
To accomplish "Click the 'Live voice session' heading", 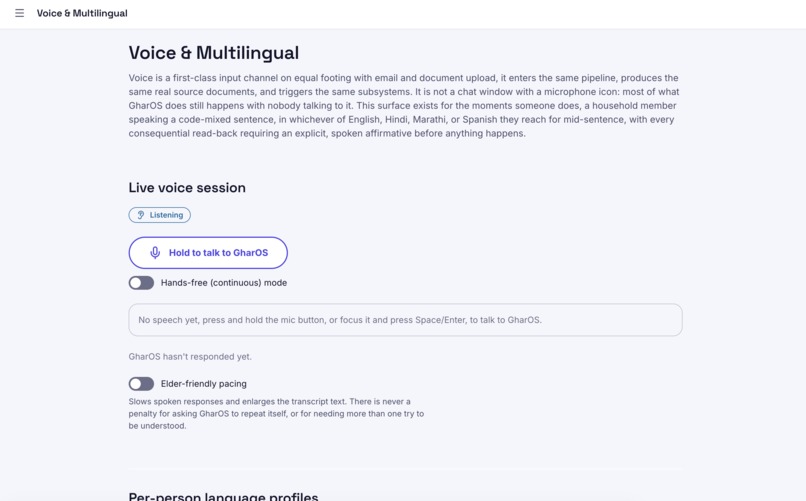I will point(187,188).
